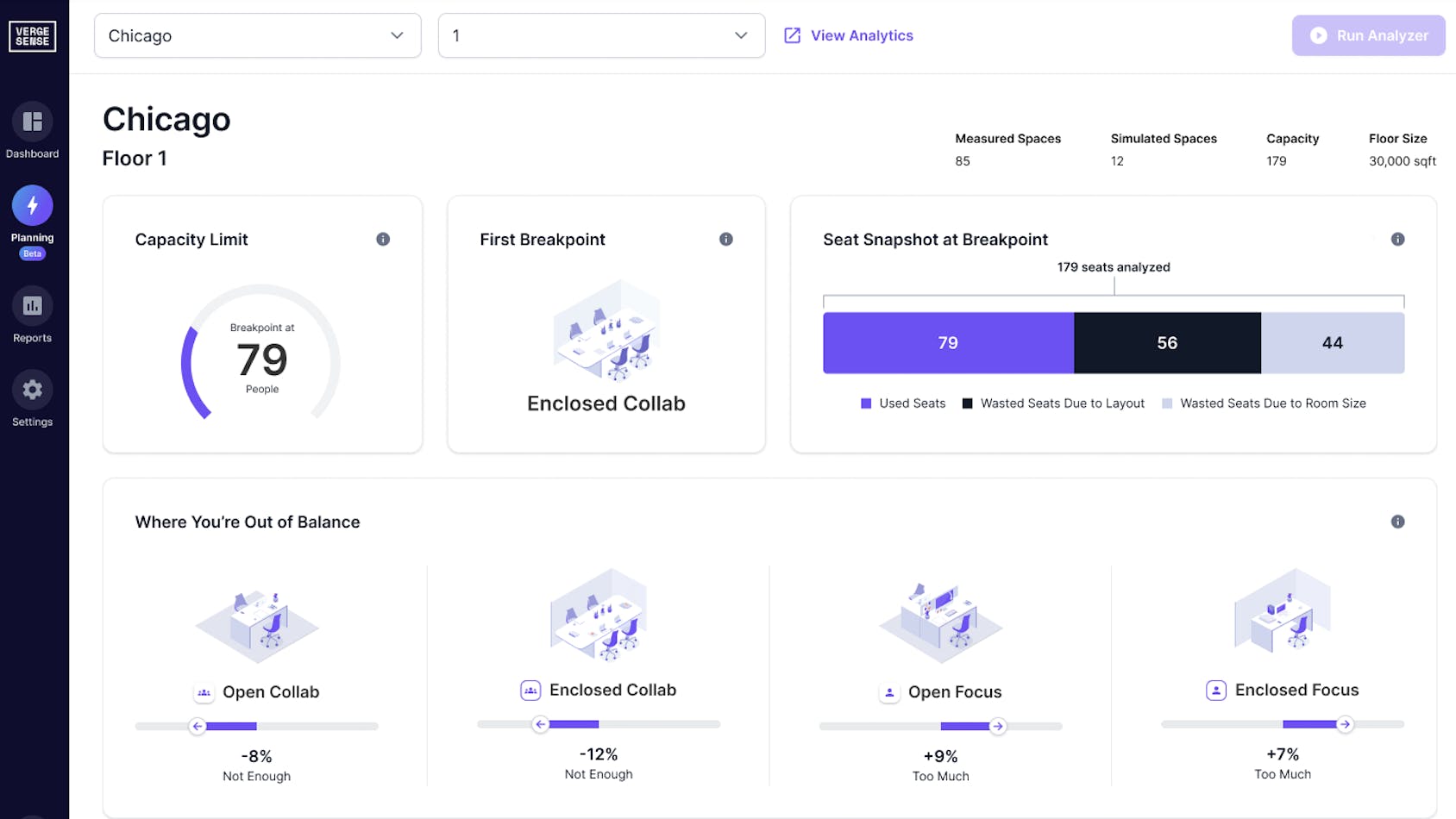Click the Used Seats bar segment showing 79
The width and height of the screenshot is (1456, 819).
point(948,343)
